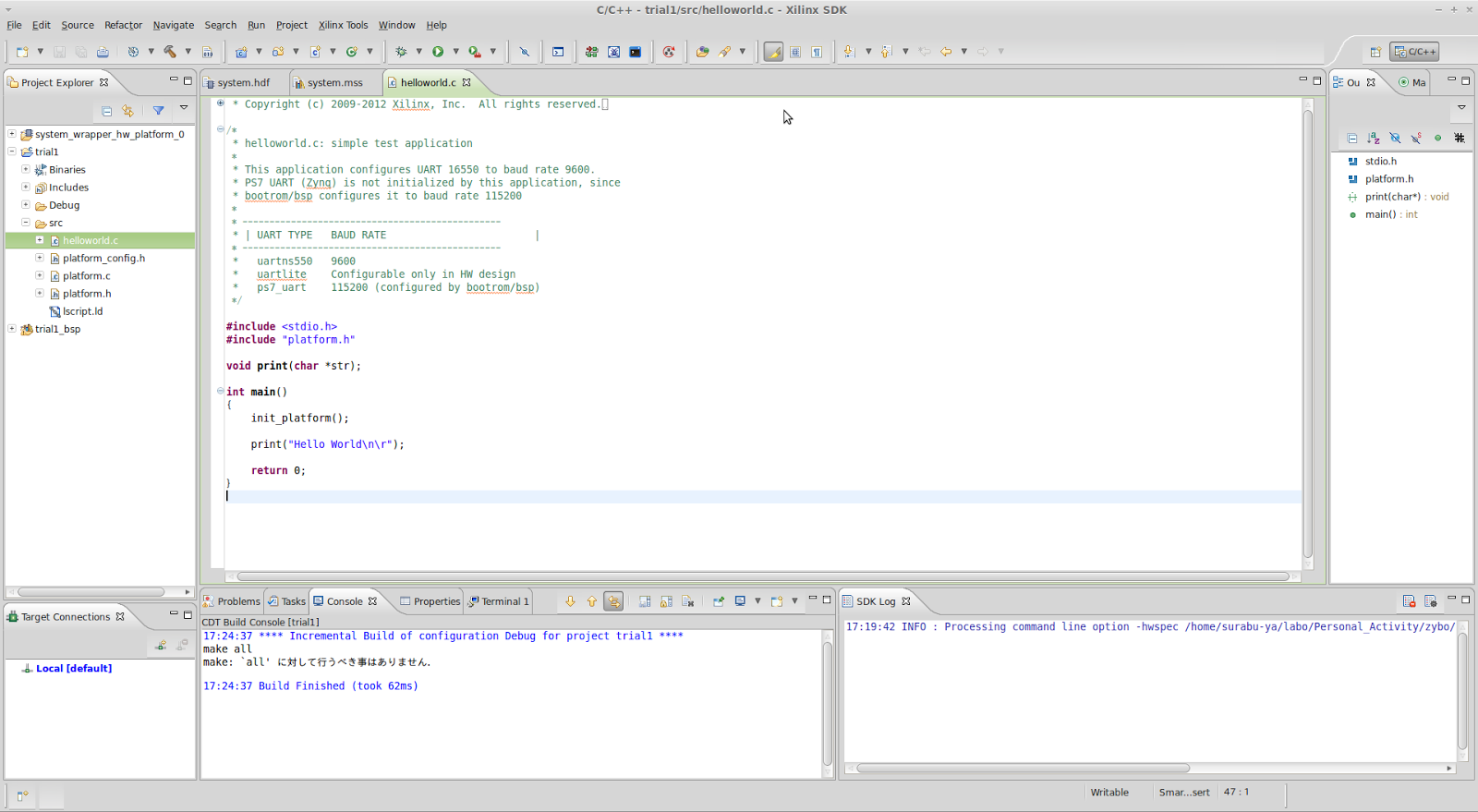This screenshot has width=1478, height=812.
Task: Expand the Includes node
Action: [26, 187]
